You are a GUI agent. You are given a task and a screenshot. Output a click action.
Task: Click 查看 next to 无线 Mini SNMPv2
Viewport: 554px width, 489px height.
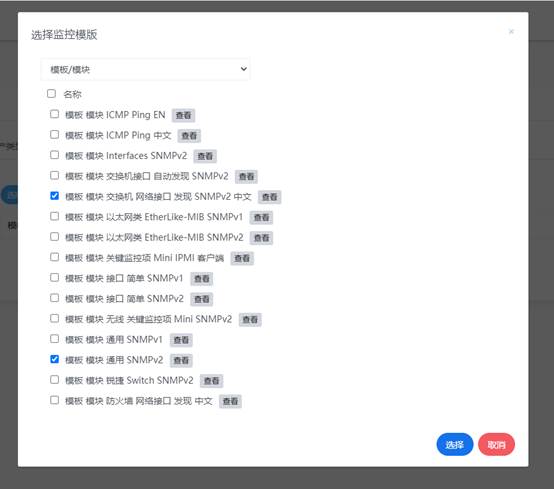coord(250,320)
